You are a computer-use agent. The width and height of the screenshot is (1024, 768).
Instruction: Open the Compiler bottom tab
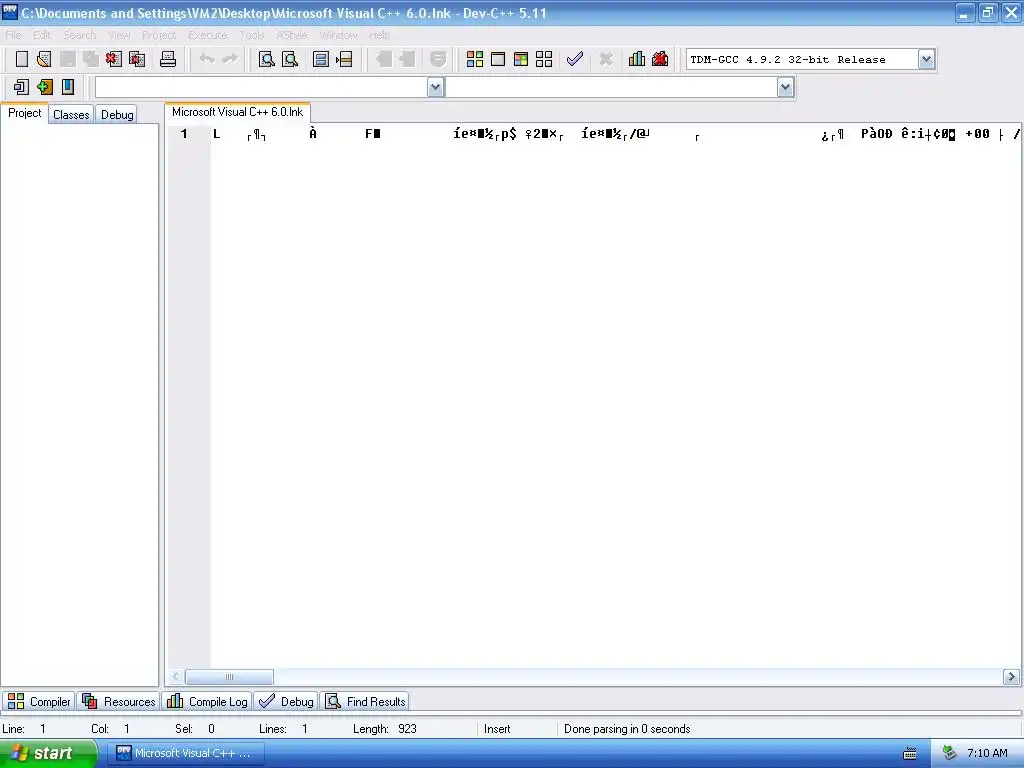[x=39, y=701]
